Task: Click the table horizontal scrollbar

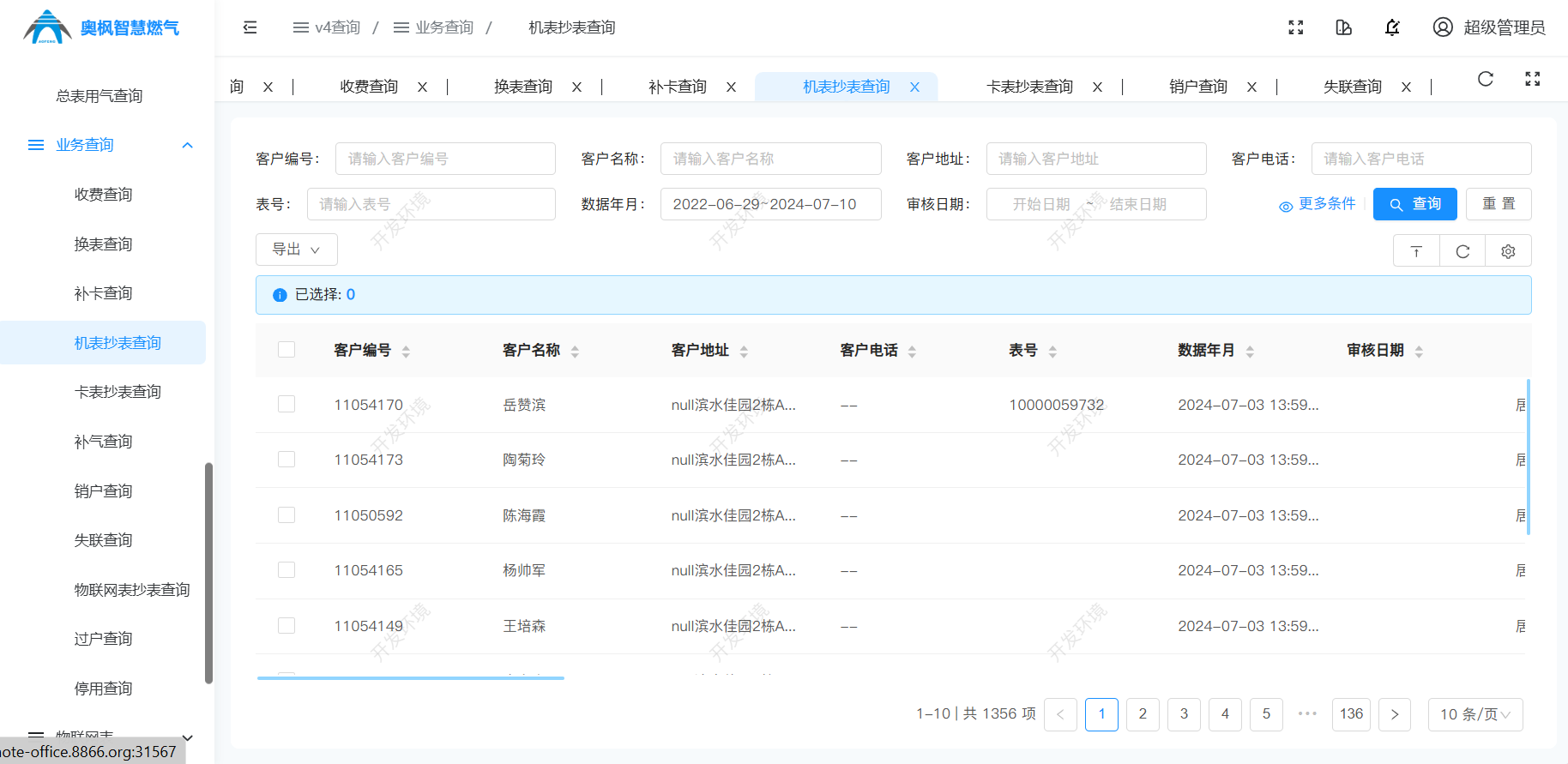Action: coord(411,677)
